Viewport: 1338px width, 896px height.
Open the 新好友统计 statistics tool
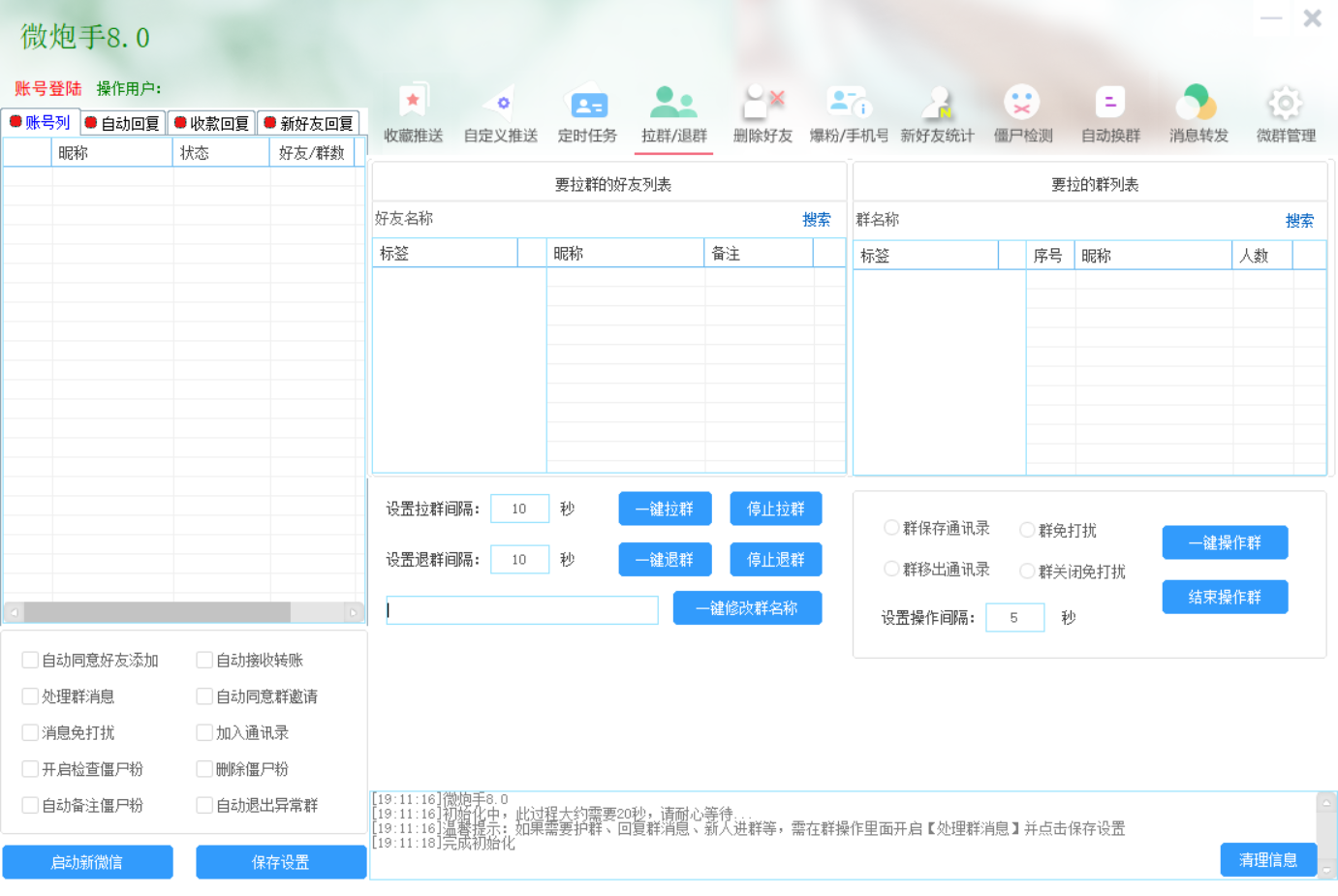[x=937, y=114]
